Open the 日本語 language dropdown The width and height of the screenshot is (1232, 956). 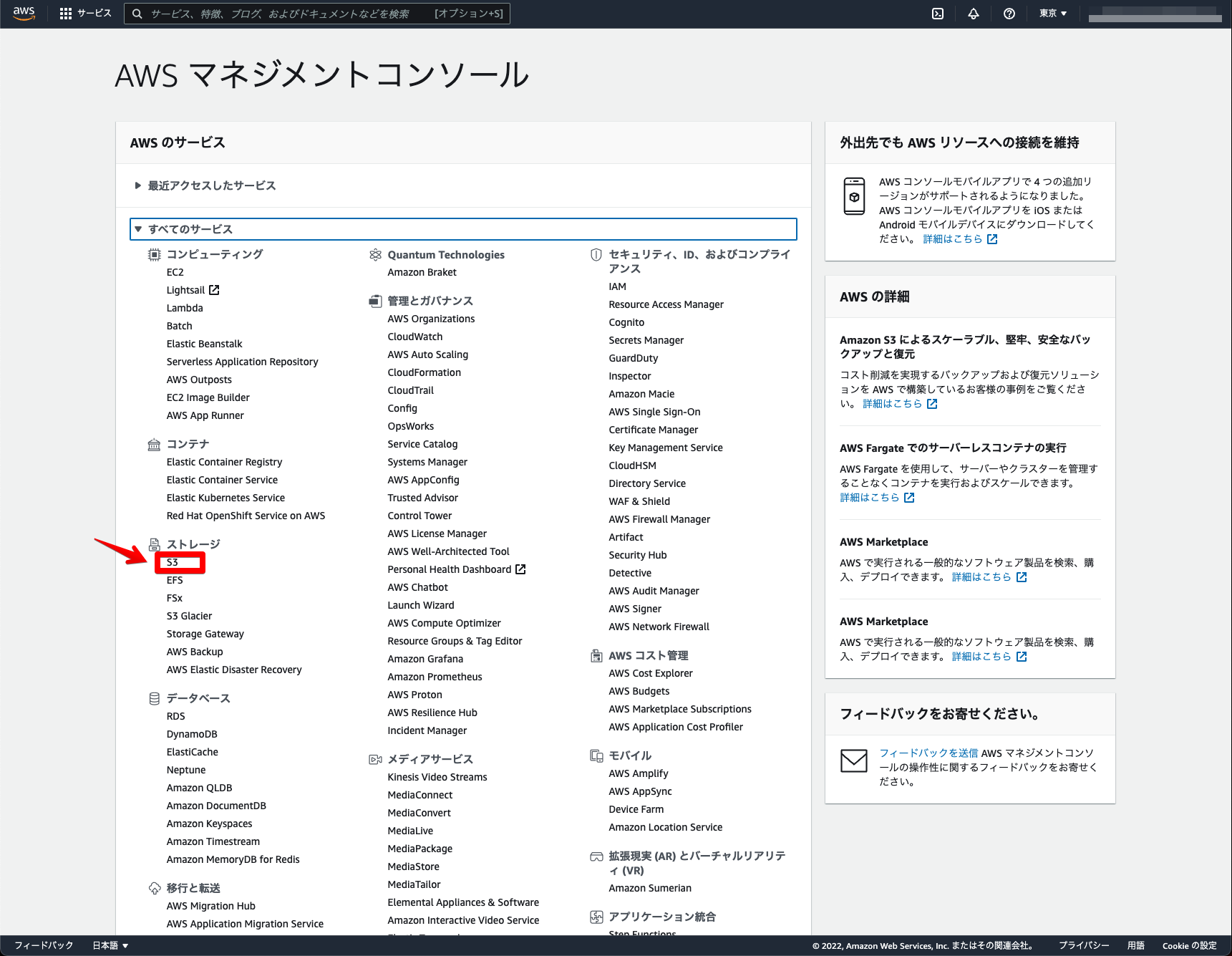(x=110, y=945)
